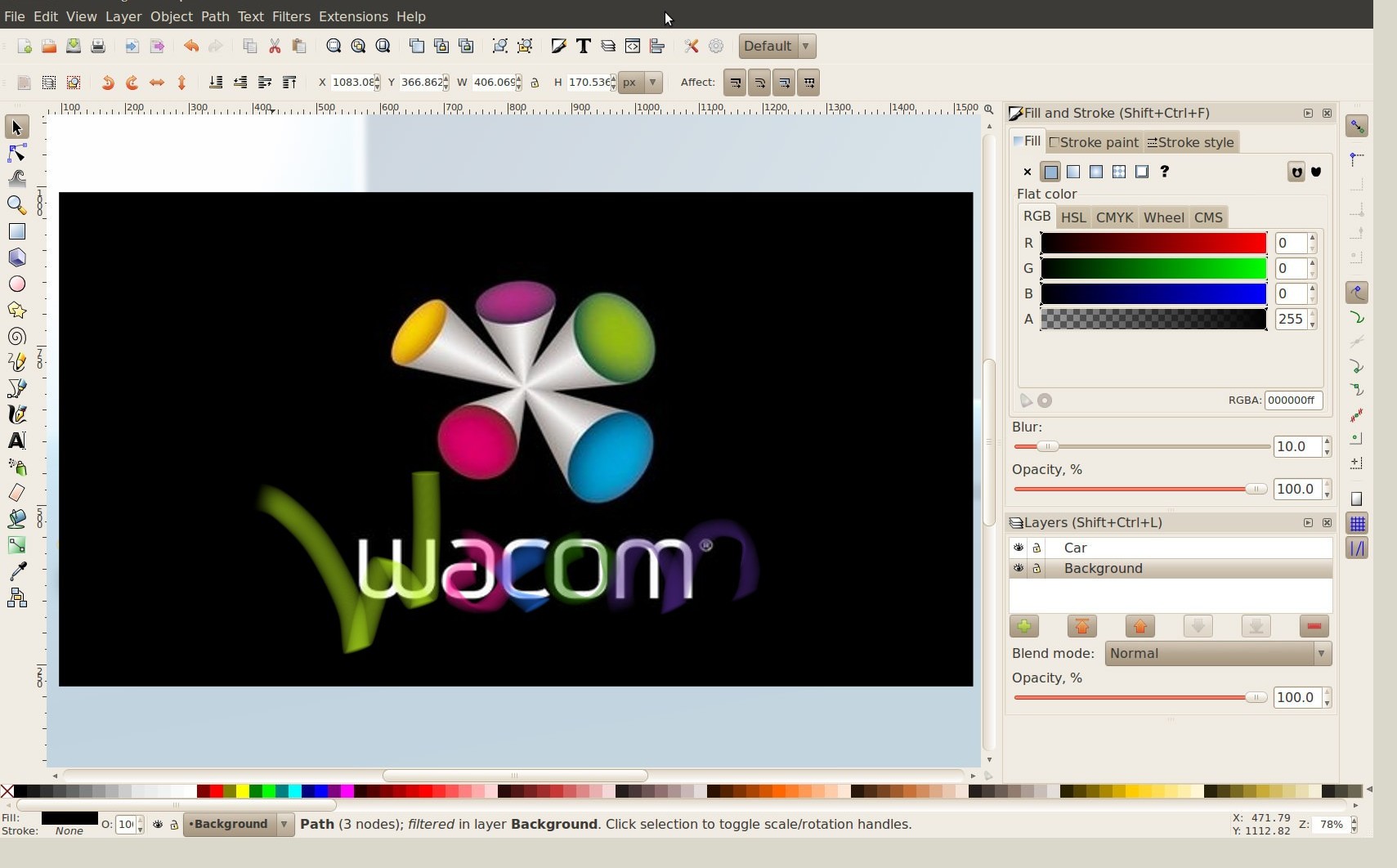Adjust the Blur slider
This screenshot has width=1397, height=868.
tap(1141, 446)
